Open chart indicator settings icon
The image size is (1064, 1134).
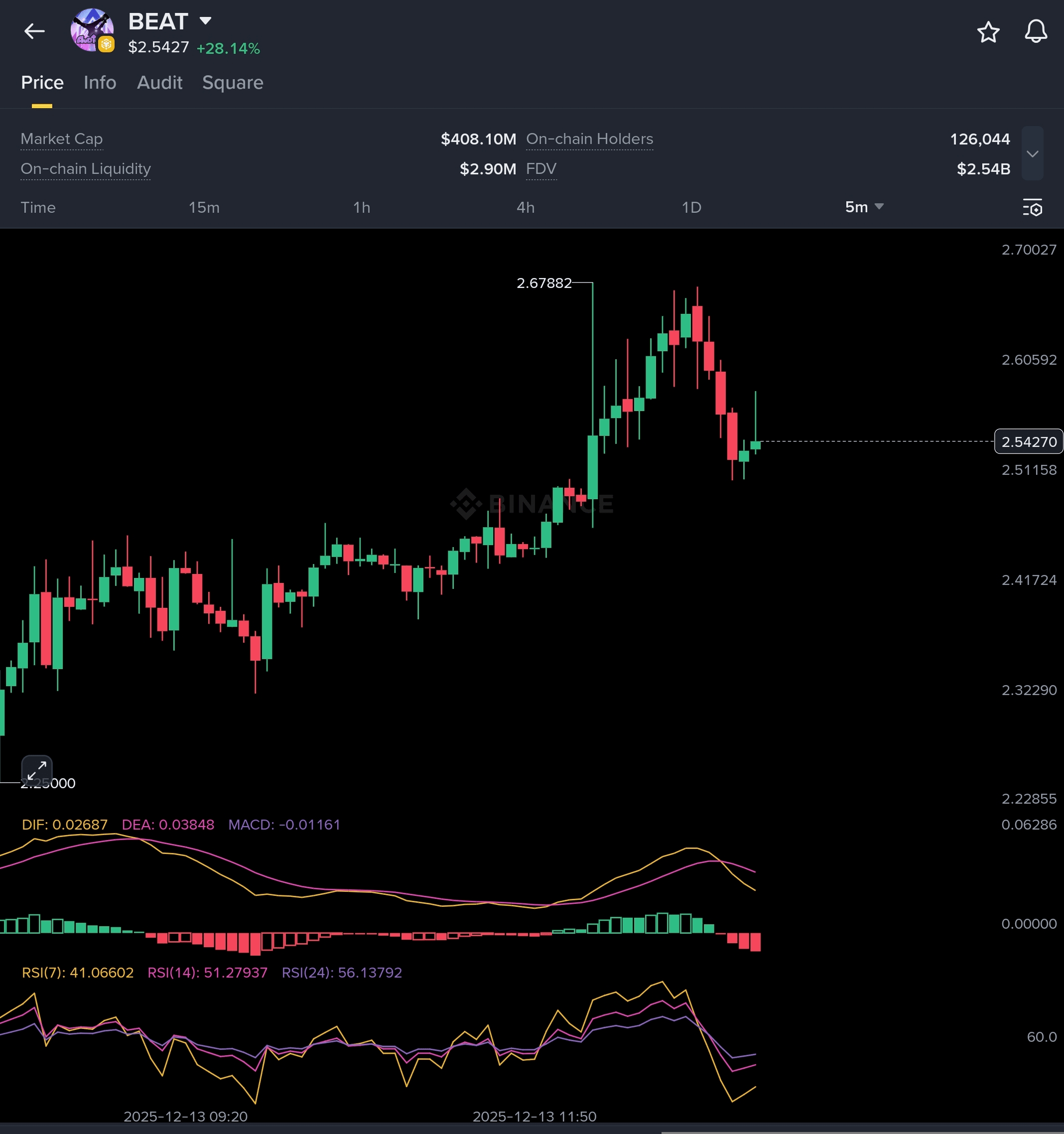coord(1032,208)
